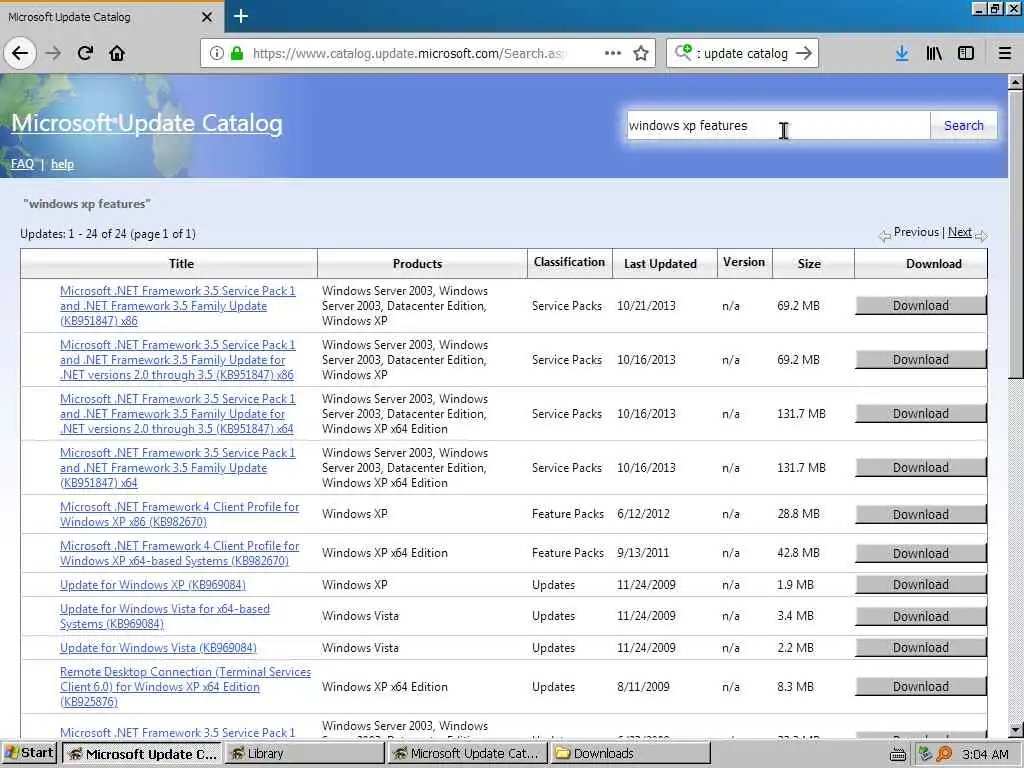The height and width of the screenshot is (768, 1024).
Task: Open the Windows Start button
Action: tap(29, 753)
